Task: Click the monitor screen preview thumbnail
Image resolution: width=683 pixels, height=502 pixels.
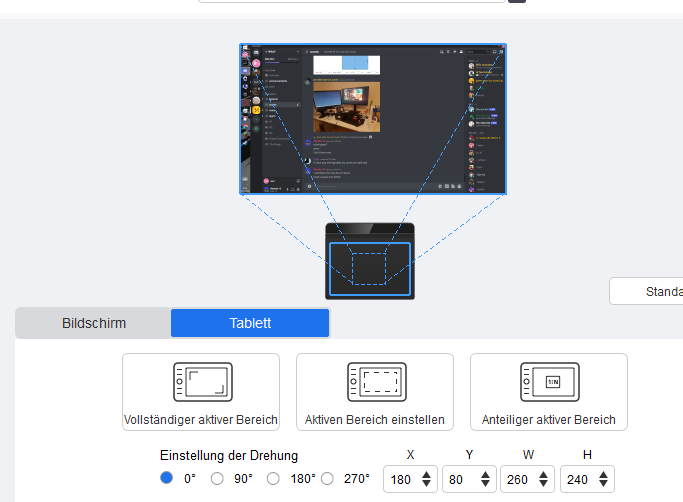Action: click(x=372, y=118)
